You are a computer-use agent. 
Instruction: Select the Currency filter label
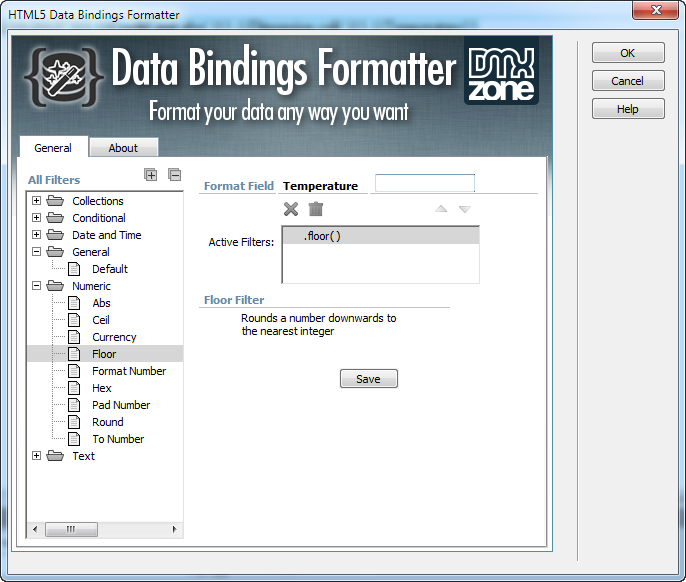click(114, 337)
